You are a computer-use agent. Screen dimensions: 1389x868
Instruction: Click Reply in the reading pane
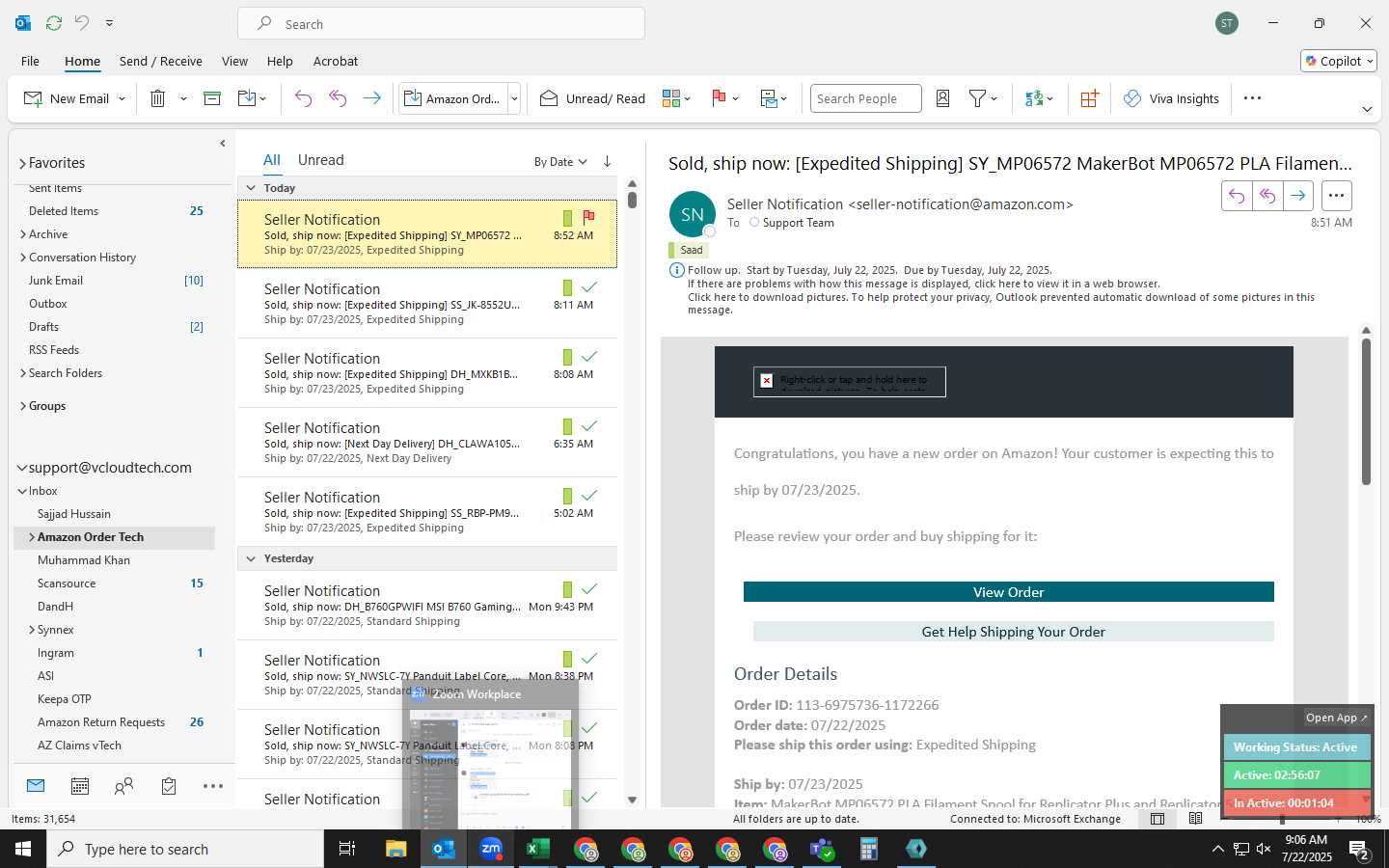point(1237,196)
